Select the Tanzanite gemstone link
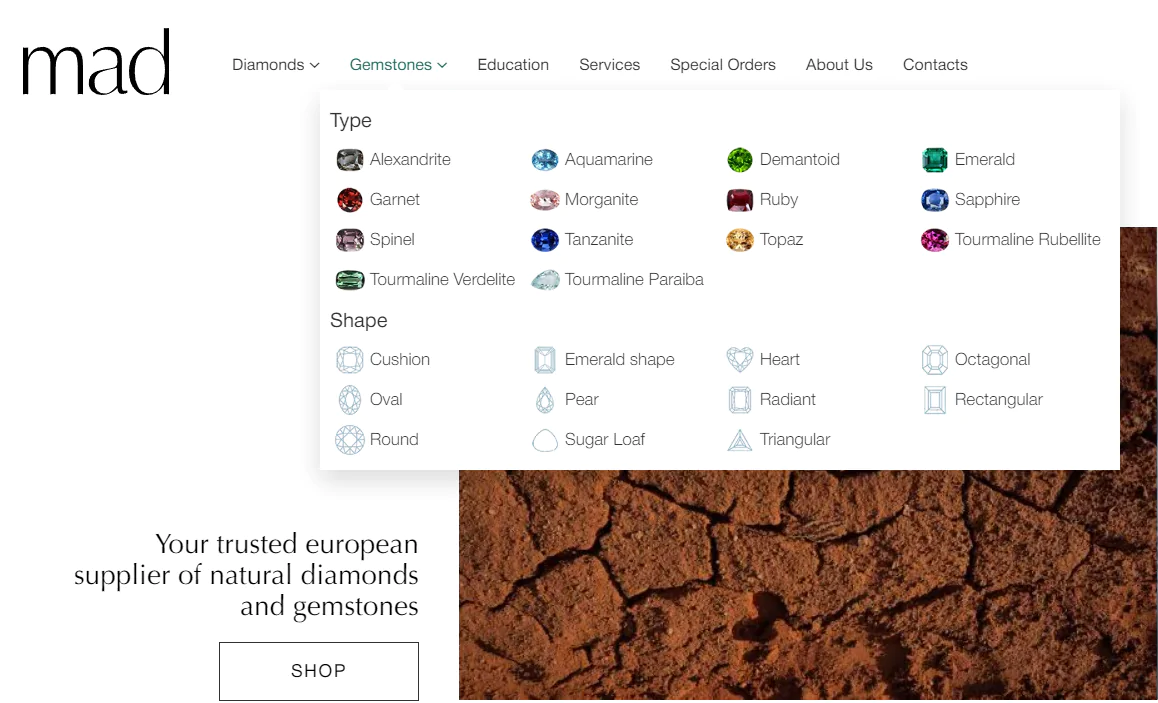 (598, 240)
